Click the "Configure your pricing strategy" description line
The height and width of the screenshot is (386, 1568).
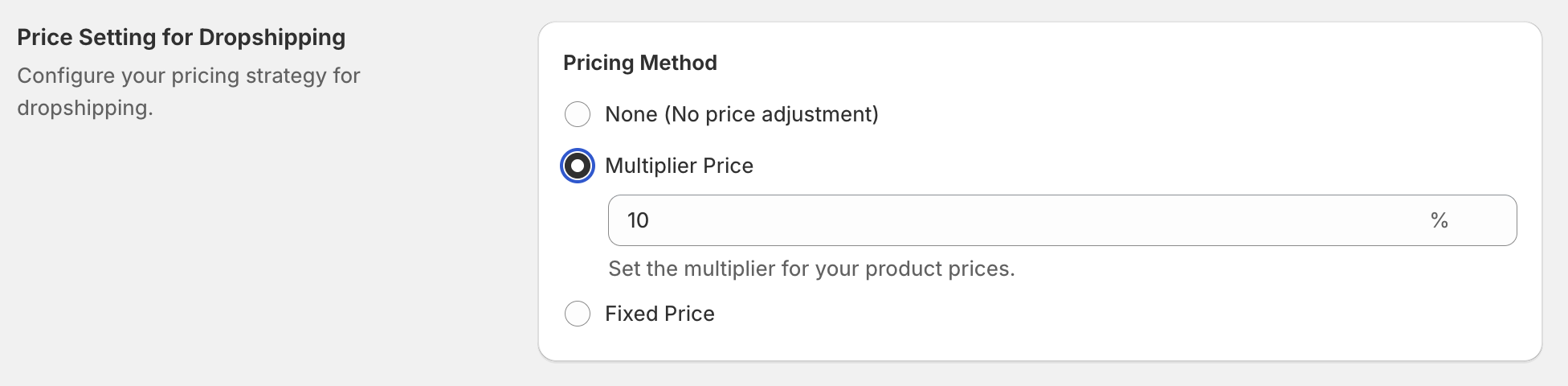click(188, 76)
